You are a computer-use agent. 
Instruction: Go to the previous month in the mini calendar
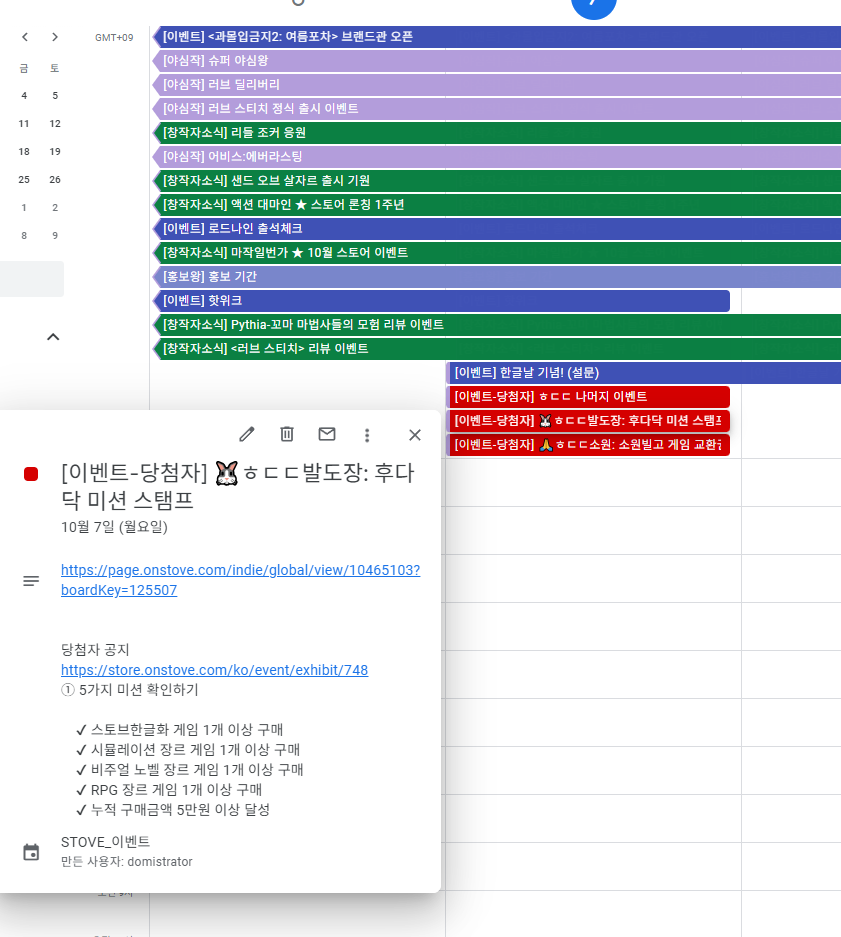click(25, 37)
